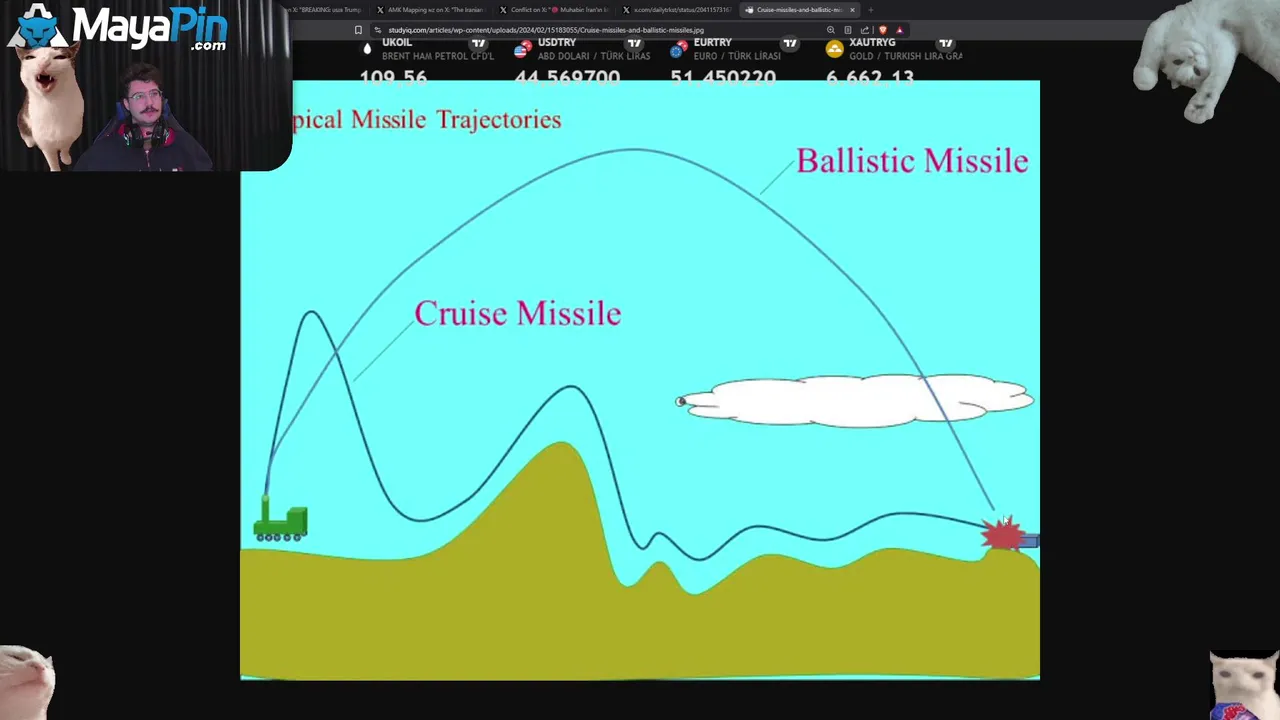Screen dimensions: 1280x720
Task: Click the TradingView logo beside USDTRY
Action: click(634, 43)
